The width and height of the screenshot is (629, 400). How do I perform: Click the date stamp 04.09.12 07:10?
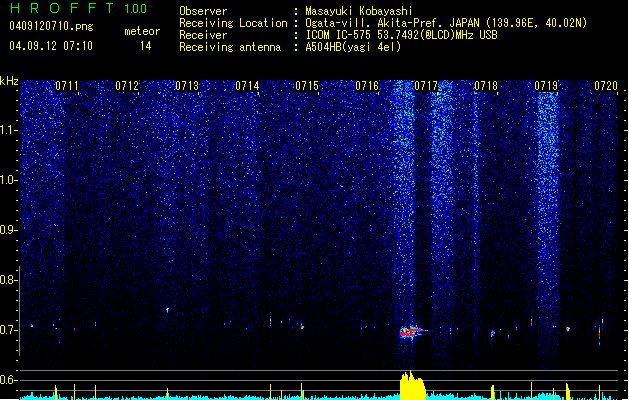coord(51,46)
